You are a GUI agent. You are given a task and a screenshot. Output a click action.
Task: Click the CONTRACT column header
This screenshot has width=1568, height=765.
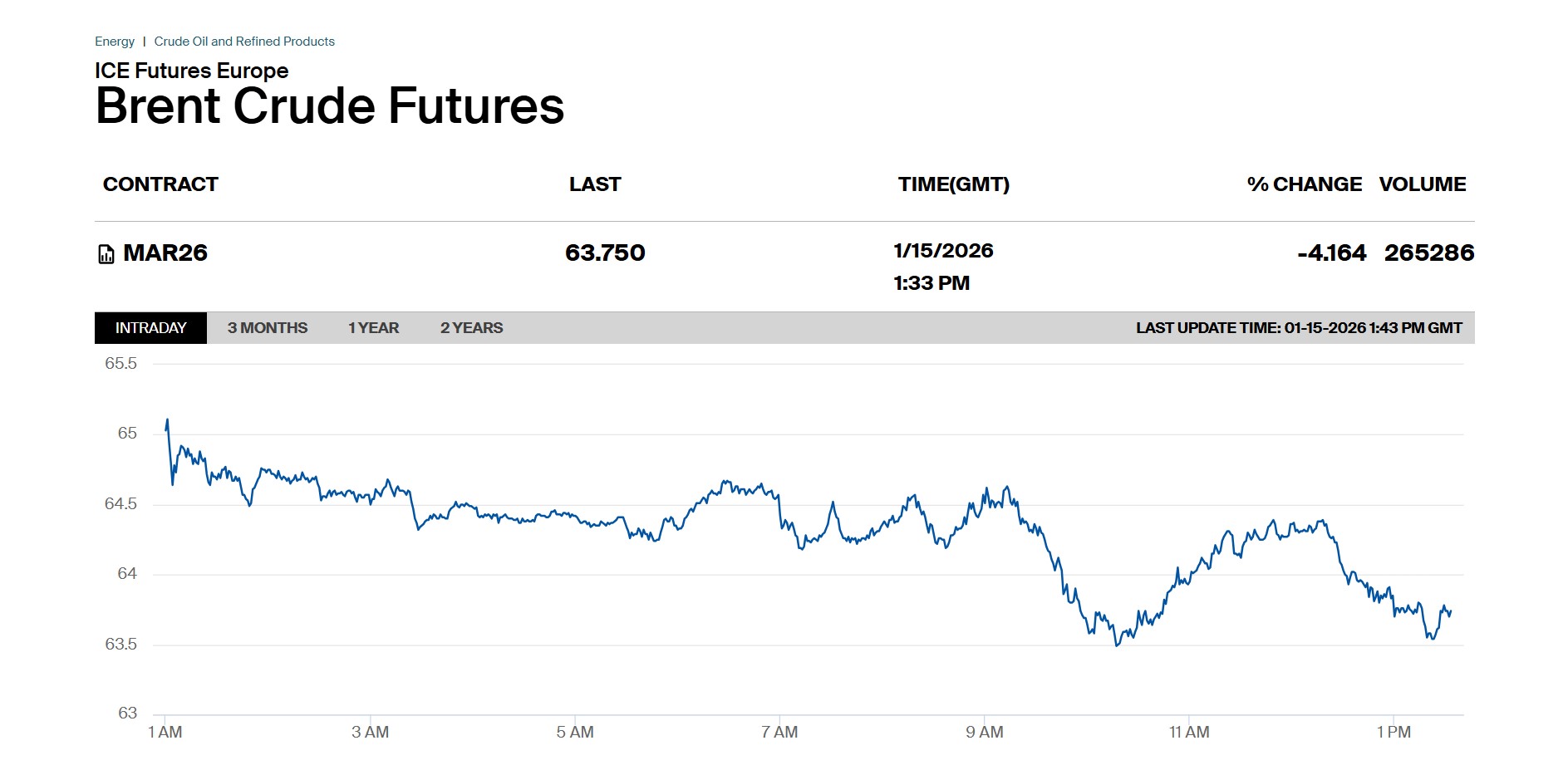(160, 184)
